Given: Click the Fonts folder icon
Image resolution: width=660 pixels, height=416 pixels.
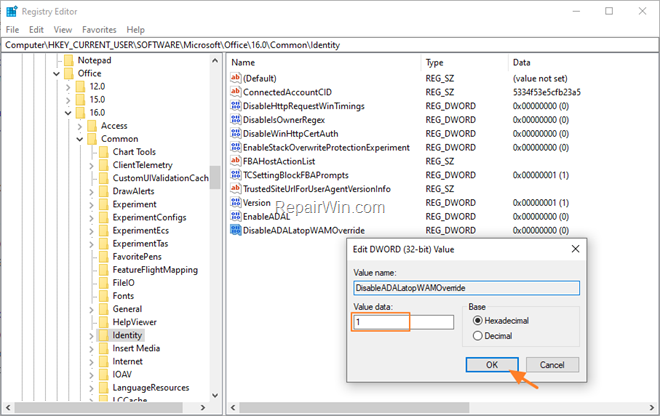Looking at the screenshot, I should (104, 296).
